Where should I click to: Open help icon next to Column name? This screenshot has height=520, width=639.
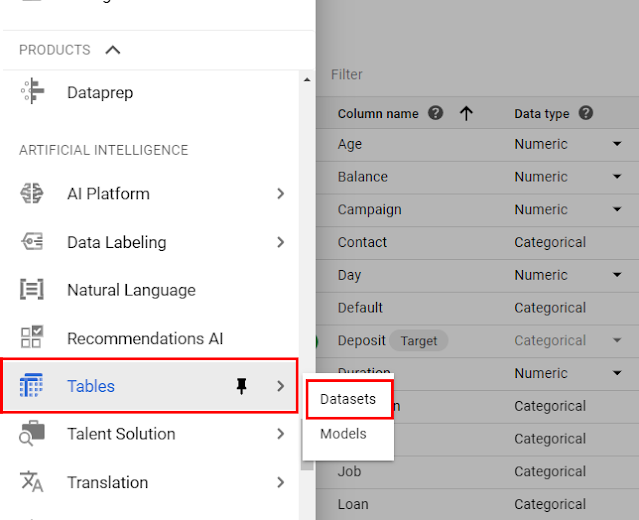pyautogui.click(x=435, y=113)
